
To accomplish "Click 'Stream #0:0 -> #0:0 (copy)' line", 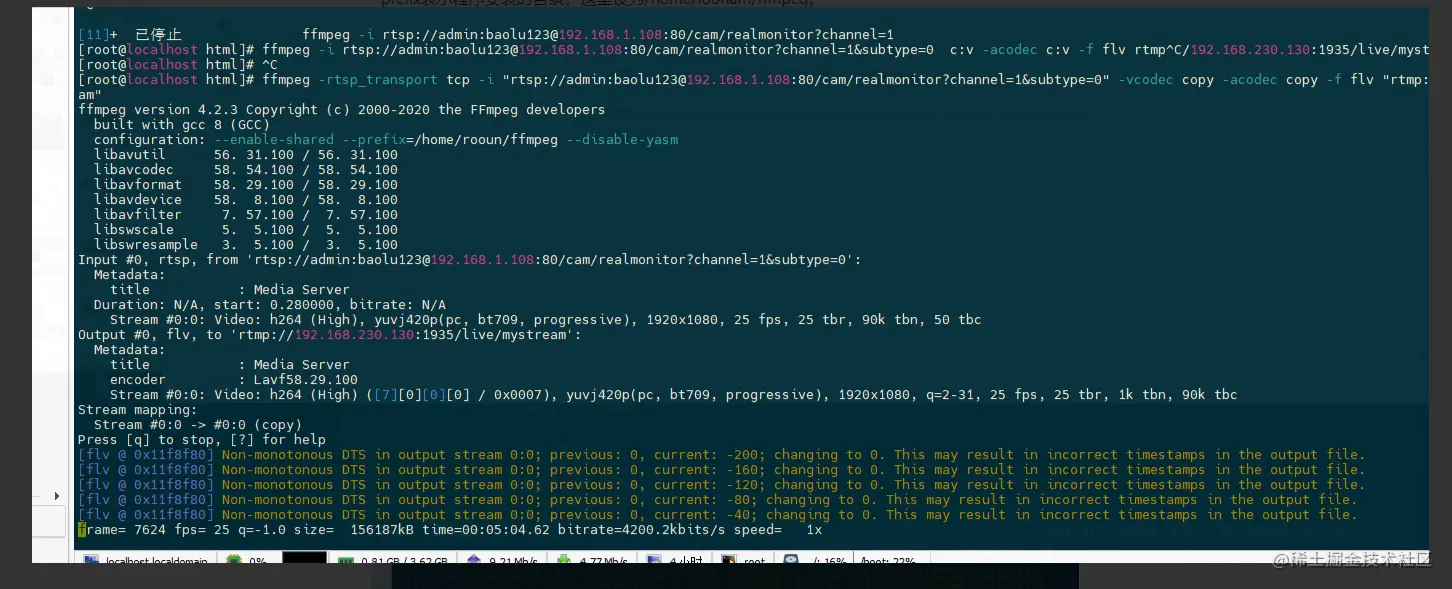I will click(x=198, y=424).
